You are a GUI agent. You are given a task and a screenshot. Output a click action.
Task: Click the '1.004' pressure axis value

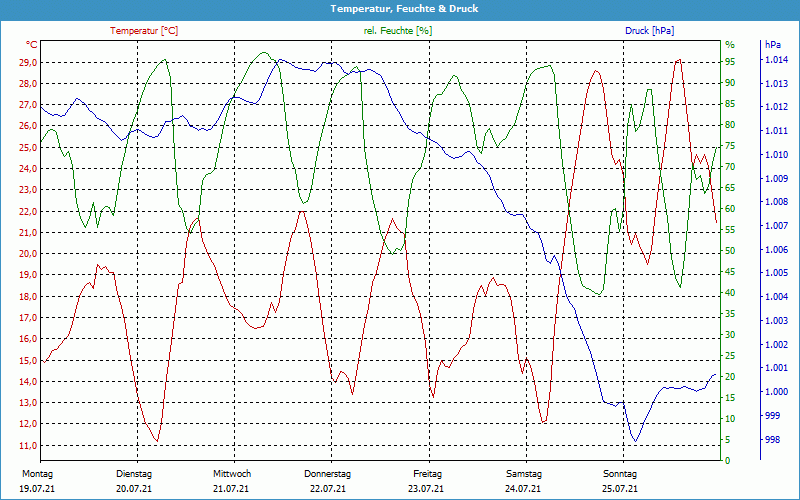(x=776, y=297)
